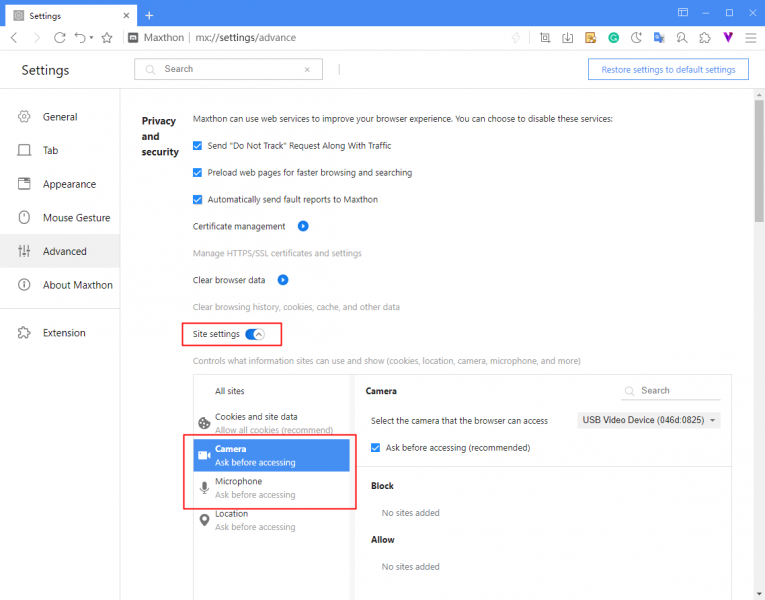Toggle automatically send fault reports checkbox
The image size is (765, 600).
pos(197,200)
